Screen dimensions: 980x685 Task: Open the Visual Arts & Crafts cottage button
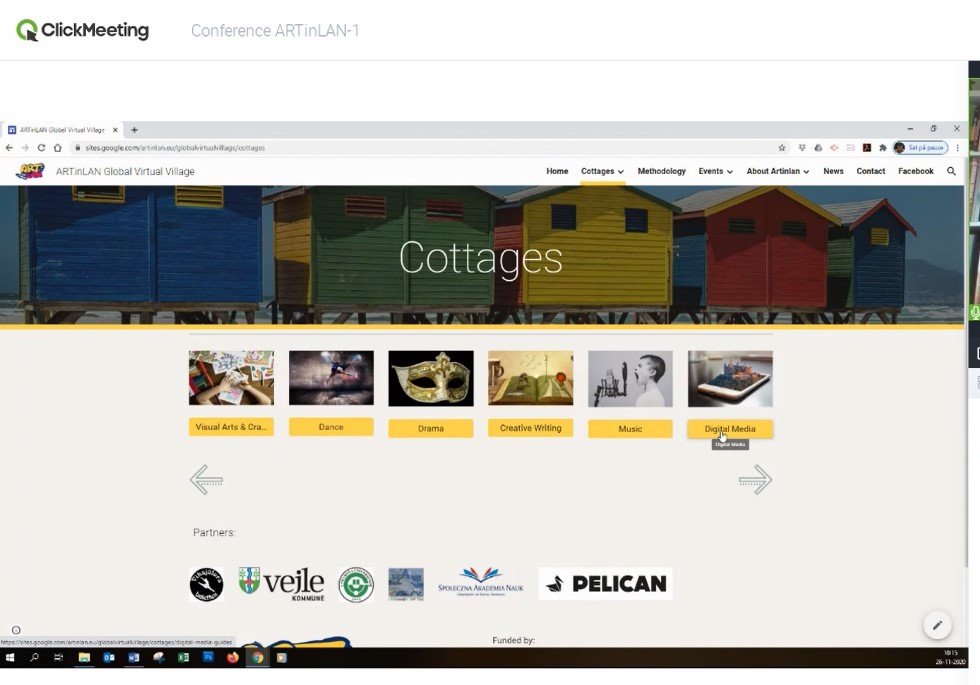click(x=231, y=427)
